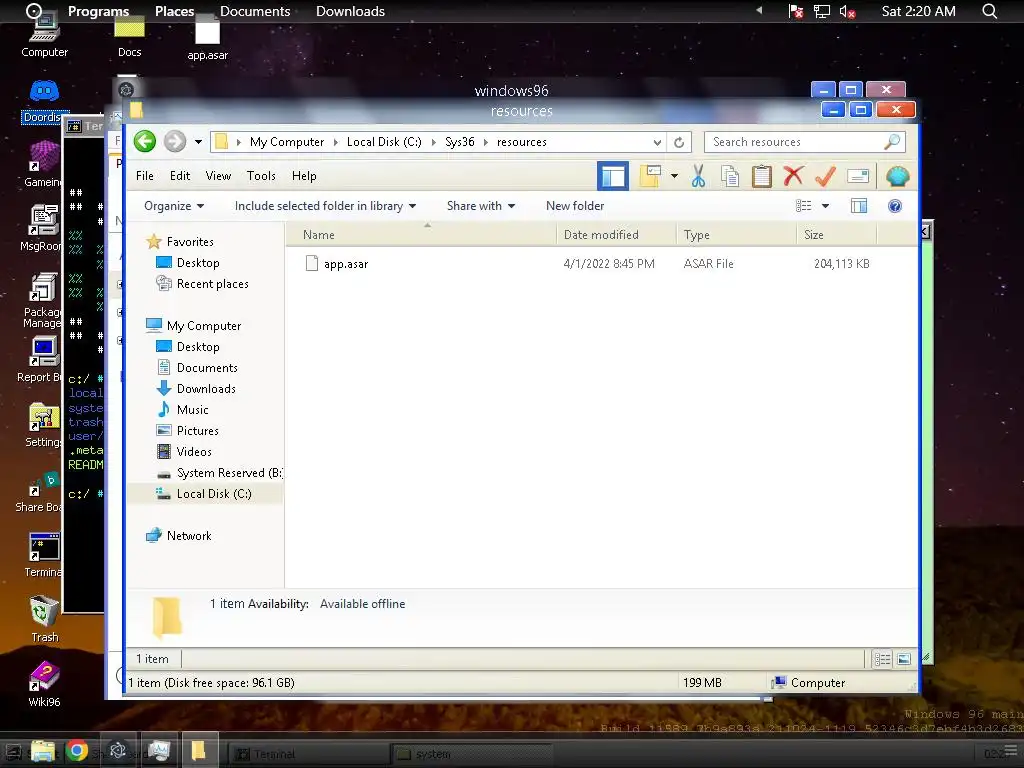Open Documents in navigation pane
Viewport: 1024px width, 768px height.
[206, 368]
